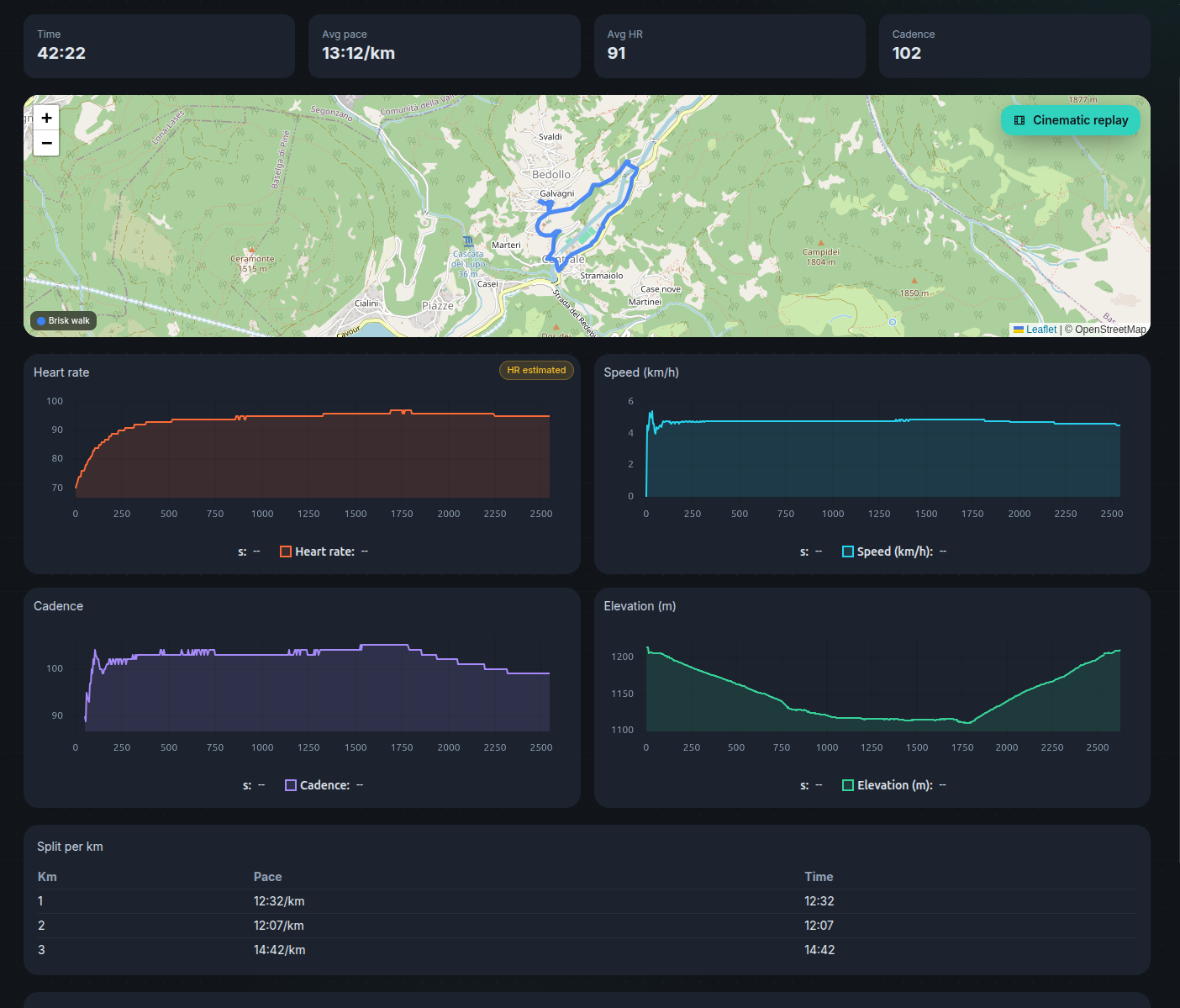Select split pace 12:07/km
This screenshot has height=1008, width=1180.
point(279,926)
